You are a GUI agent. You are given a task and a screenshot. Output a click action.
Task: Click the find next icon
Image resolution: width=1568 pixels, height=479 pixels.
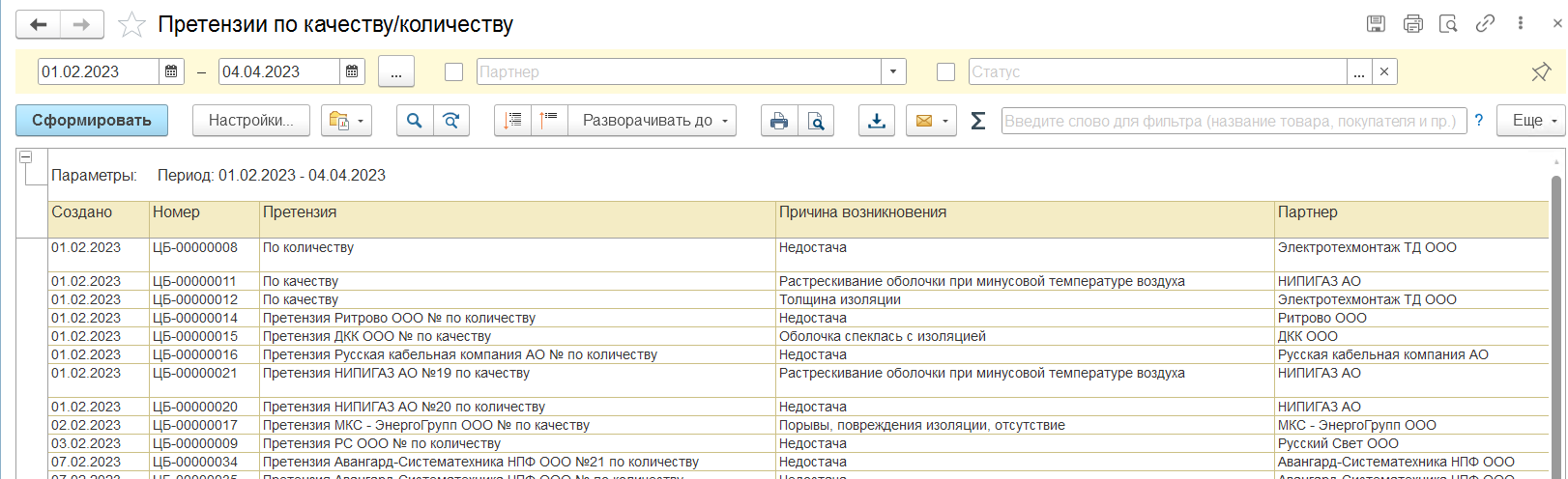coord(451,121)
